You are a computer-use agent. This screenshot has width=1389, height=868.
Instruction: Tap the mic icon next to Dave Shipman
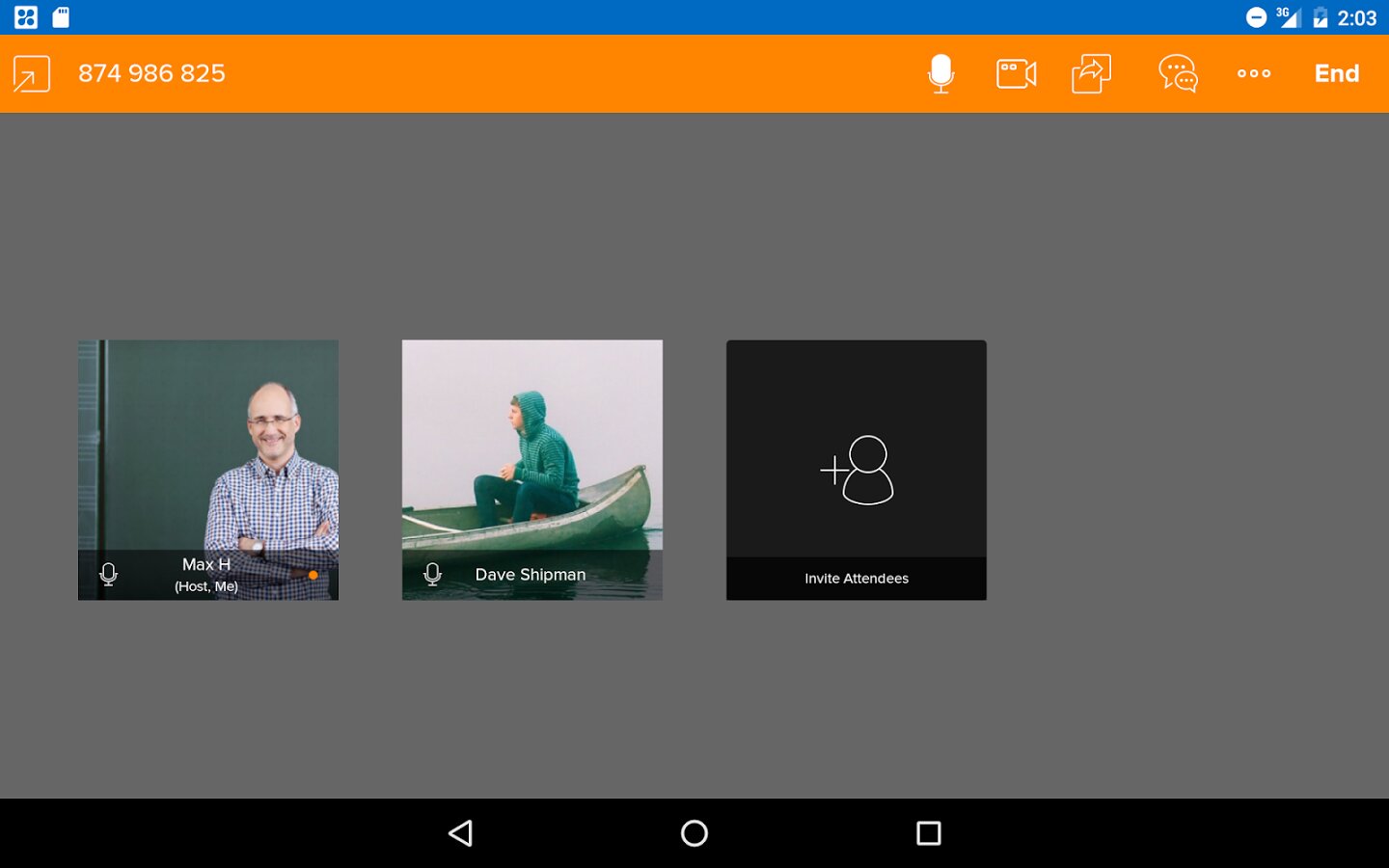(433, 575)
